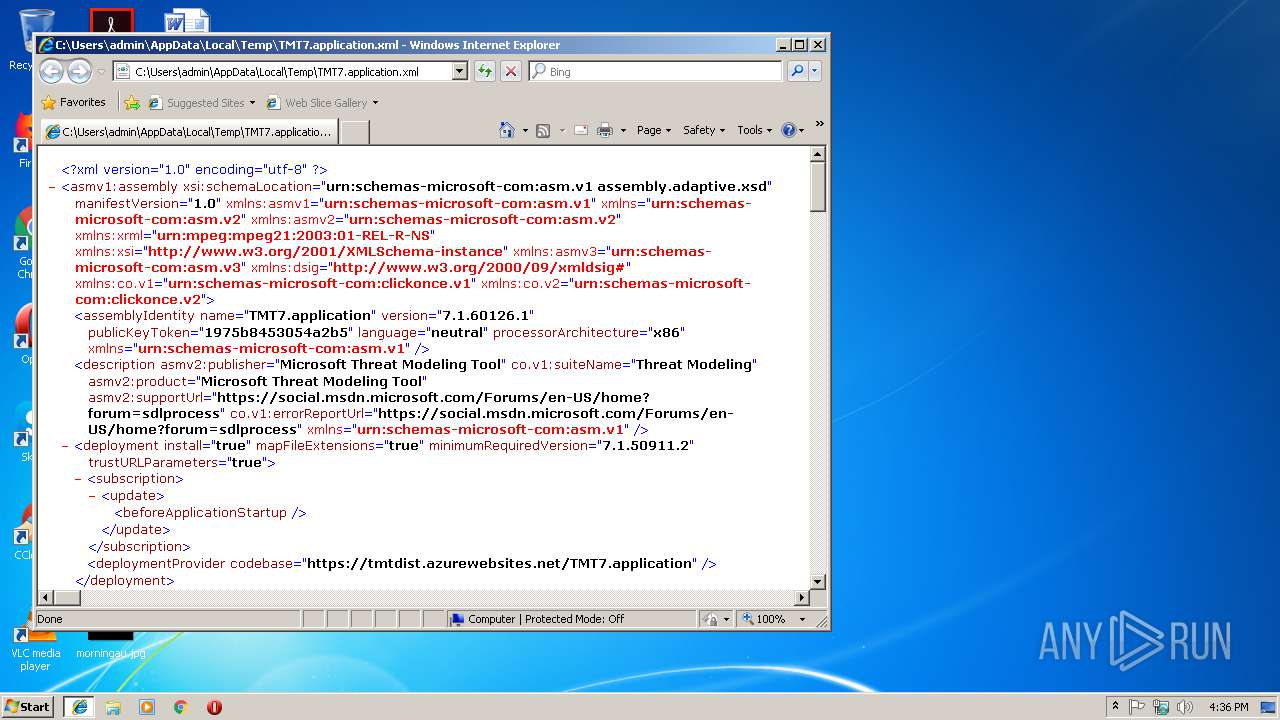Print the page with printer icon
1280x720 pixels.
[x=605, y=130]
